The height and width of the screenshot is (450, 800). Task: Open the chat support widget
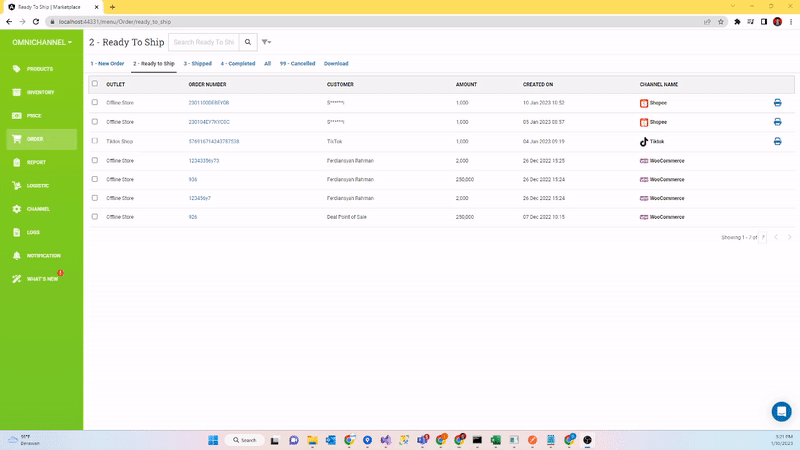(781, 411)
